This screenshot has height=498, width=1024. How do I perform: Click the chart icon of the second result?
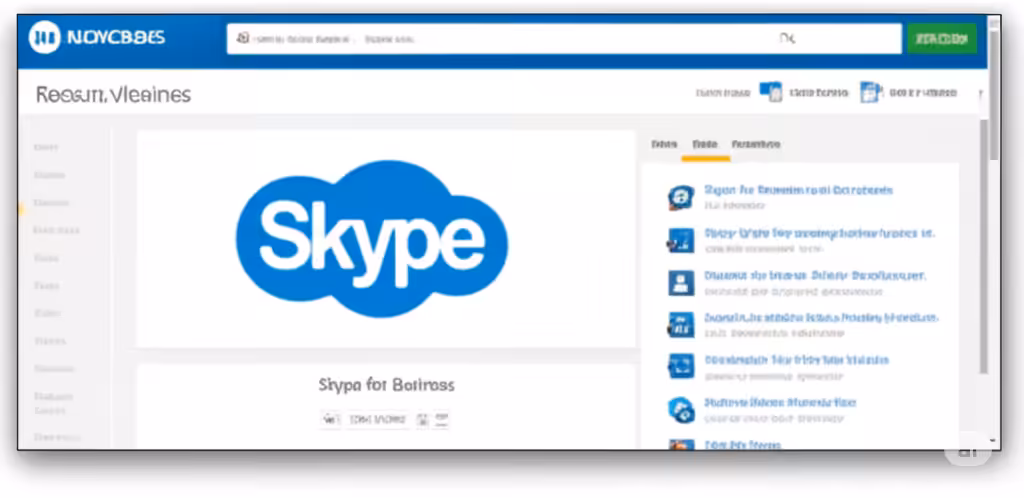(680, 240)
